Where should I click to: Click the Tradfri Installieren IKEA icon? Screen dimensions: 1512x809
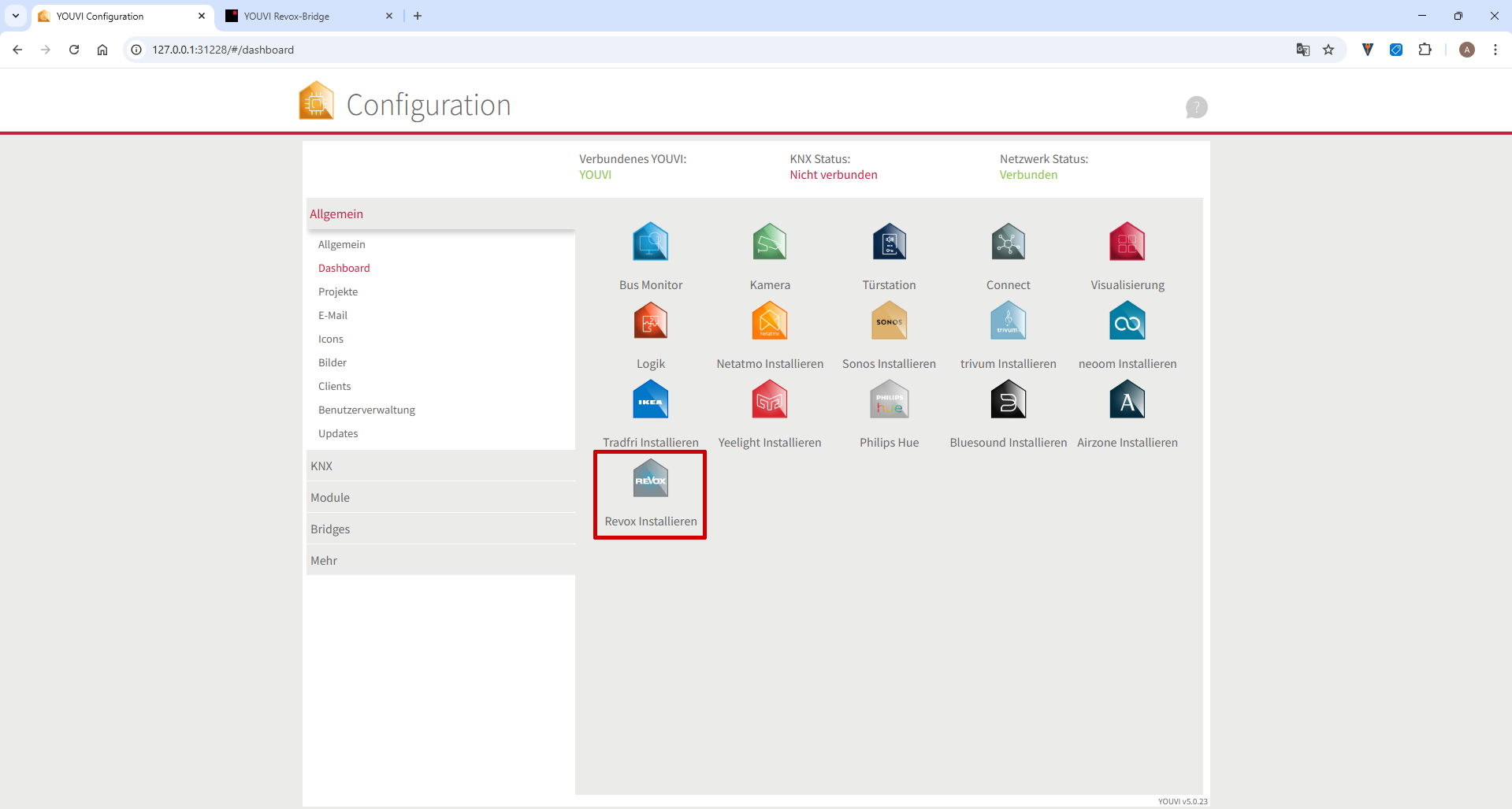click(650, 401)
